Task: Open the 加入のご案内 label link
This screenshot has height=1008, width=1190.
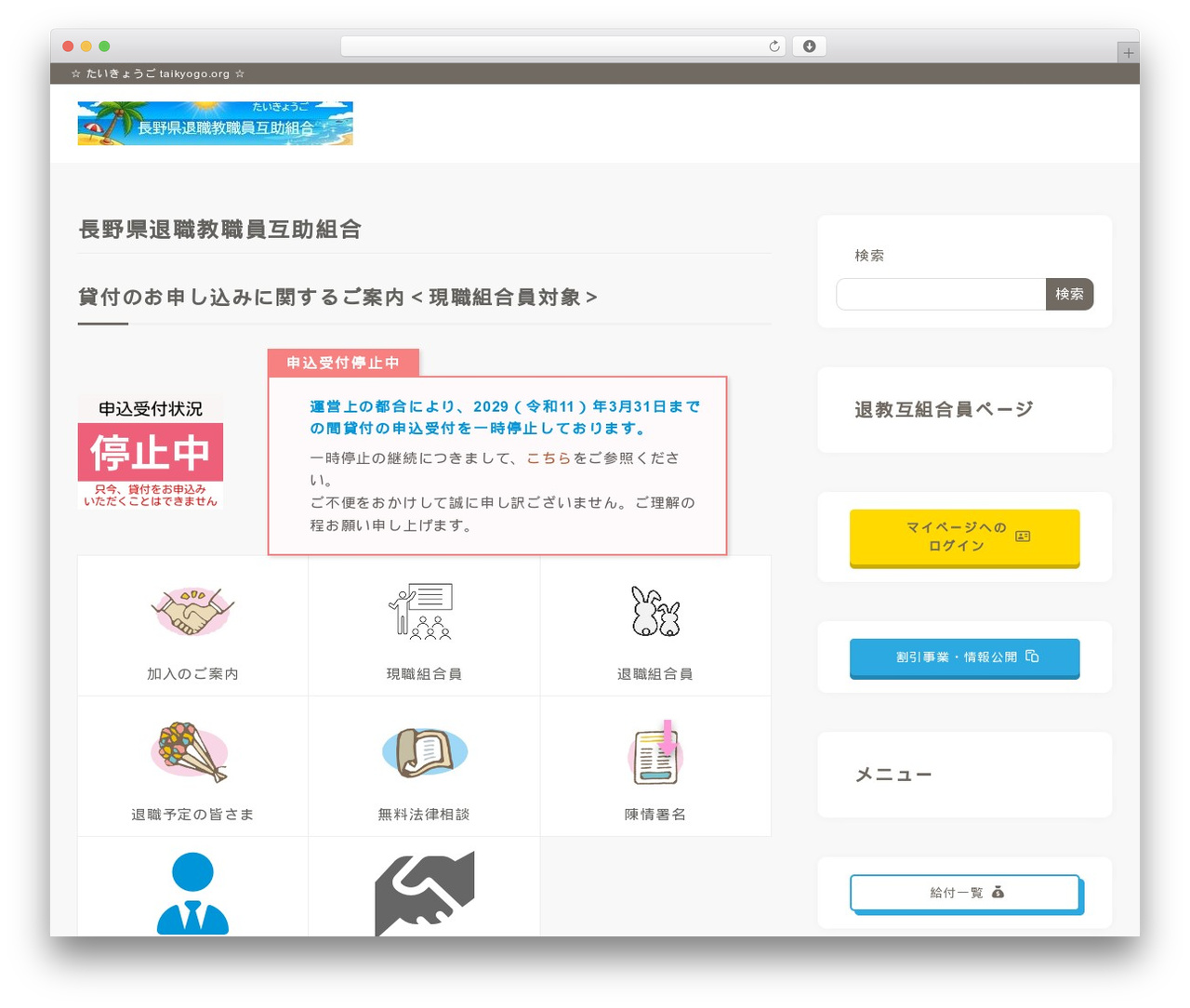Action: click(192, 674)
